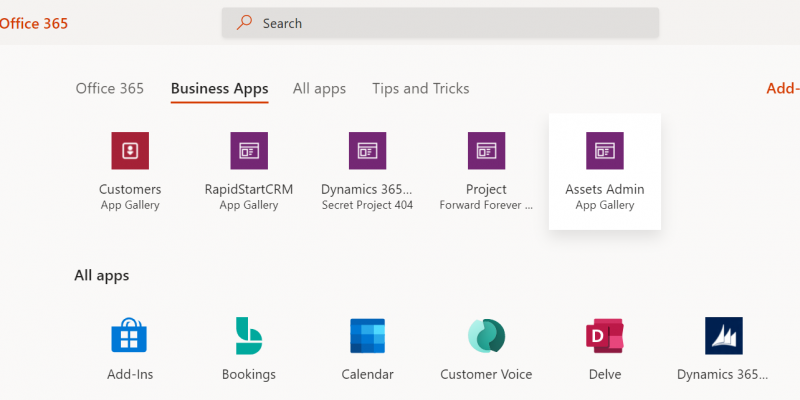Viewport: 800px width, 400px height.
Task: Launch the Assets Admin app icon
Action: pyautogui.click(x=605, y=151)
